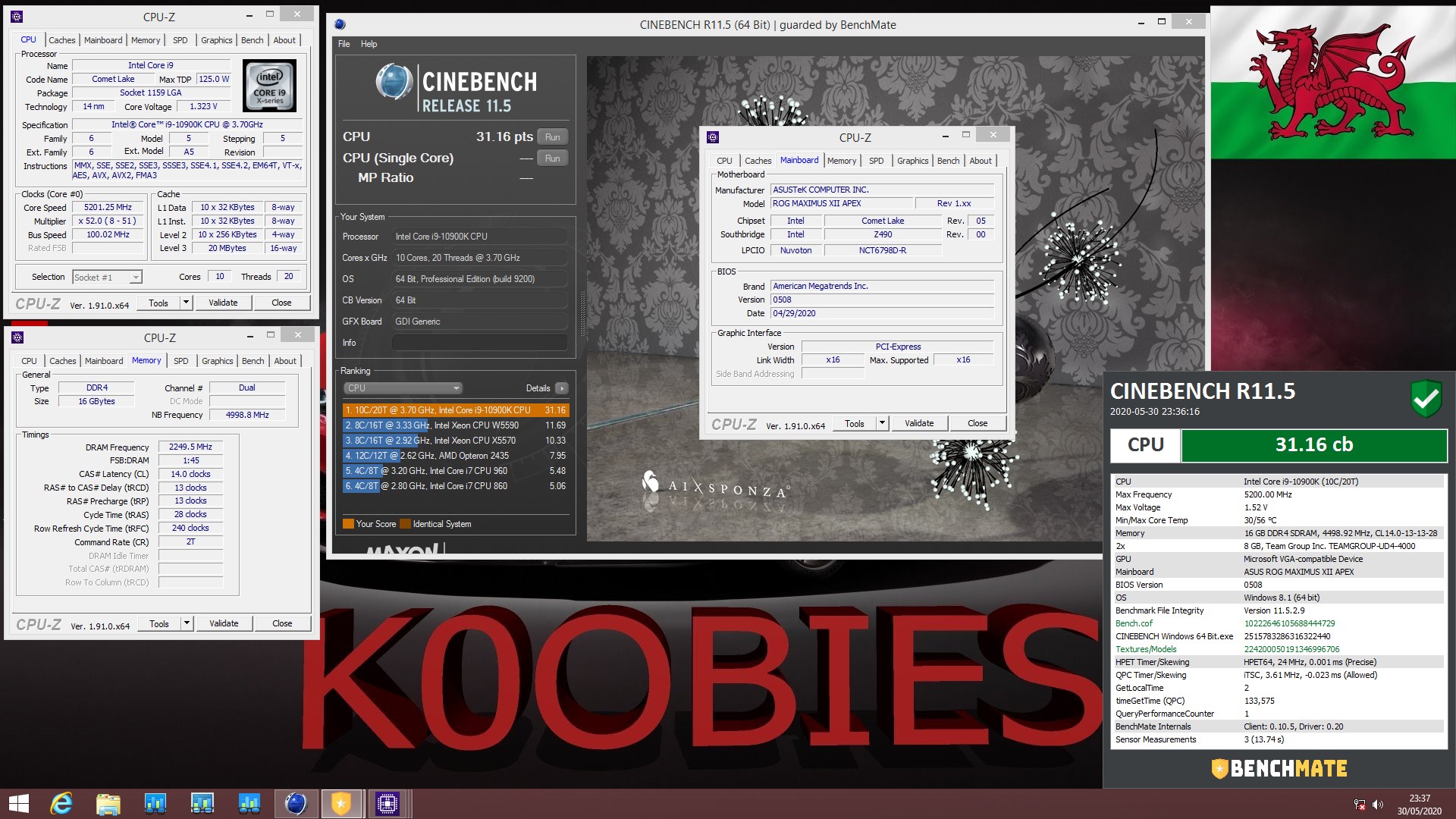This screenshot has height=819, width=1456.
Task: Open the Cinebench window title-bar icon
Action: pos(340,25)
